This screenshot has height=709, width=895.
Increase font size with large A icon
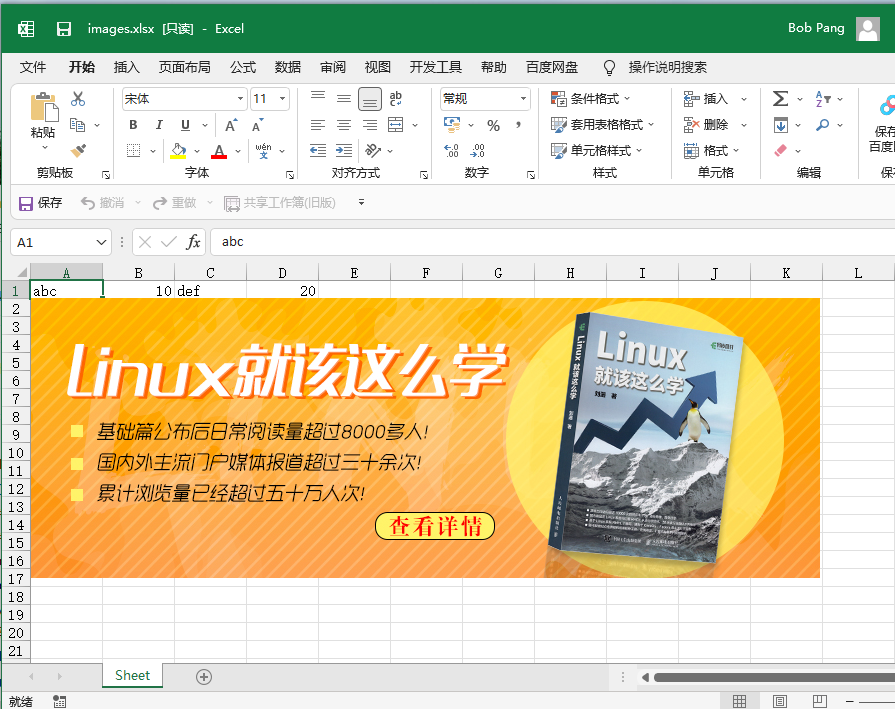pyautogui.click(x=231, y=125)
